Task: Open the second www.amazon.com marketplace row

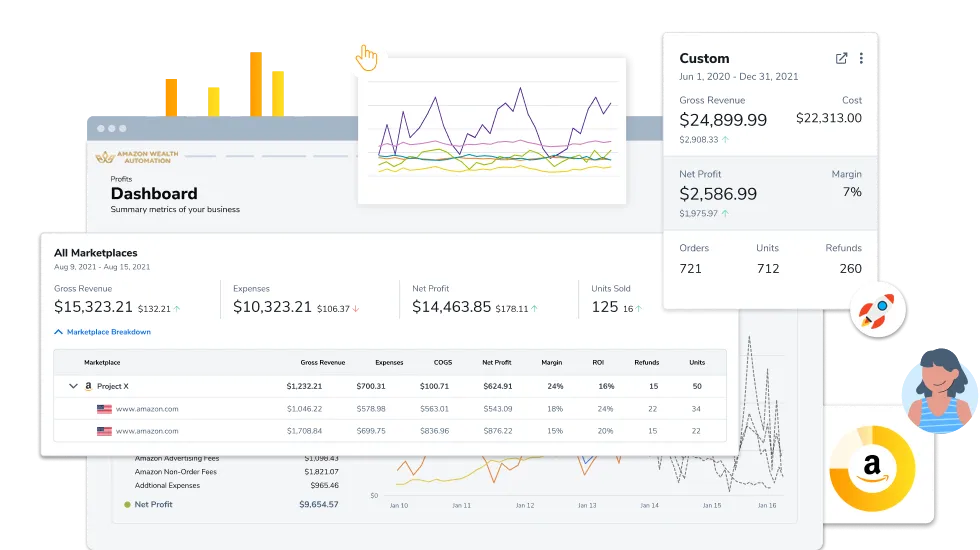Action: 390,431
